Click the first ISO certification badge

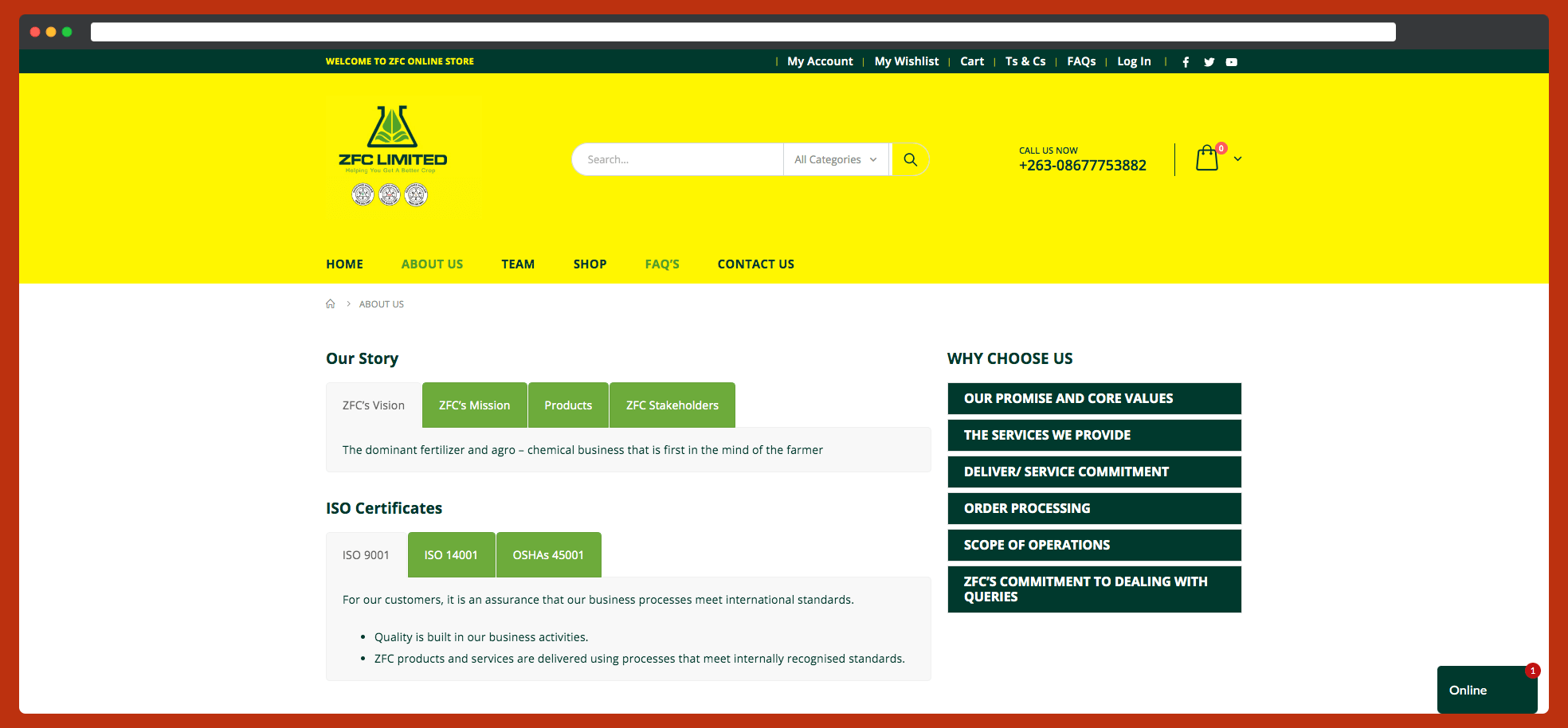363,194
